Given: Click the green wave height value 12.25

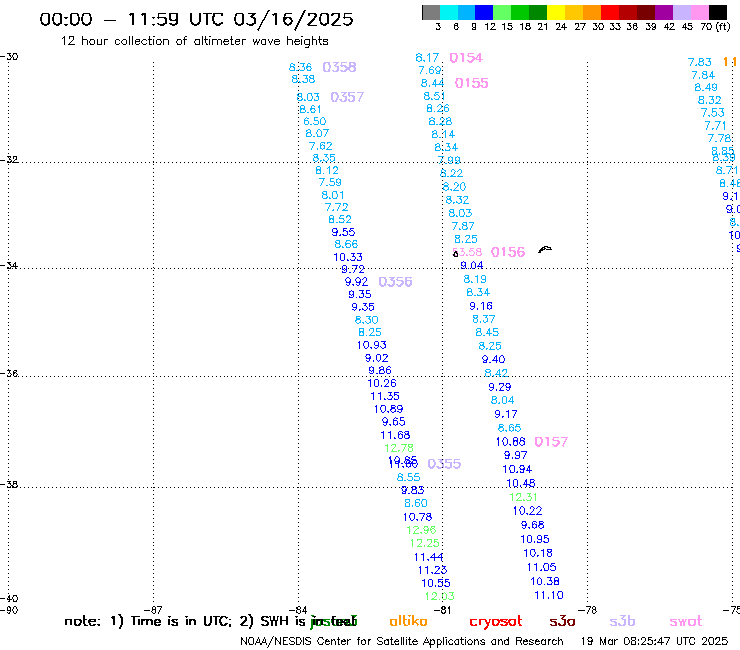Looking at the screenshot, I should [x=424, y=543].
